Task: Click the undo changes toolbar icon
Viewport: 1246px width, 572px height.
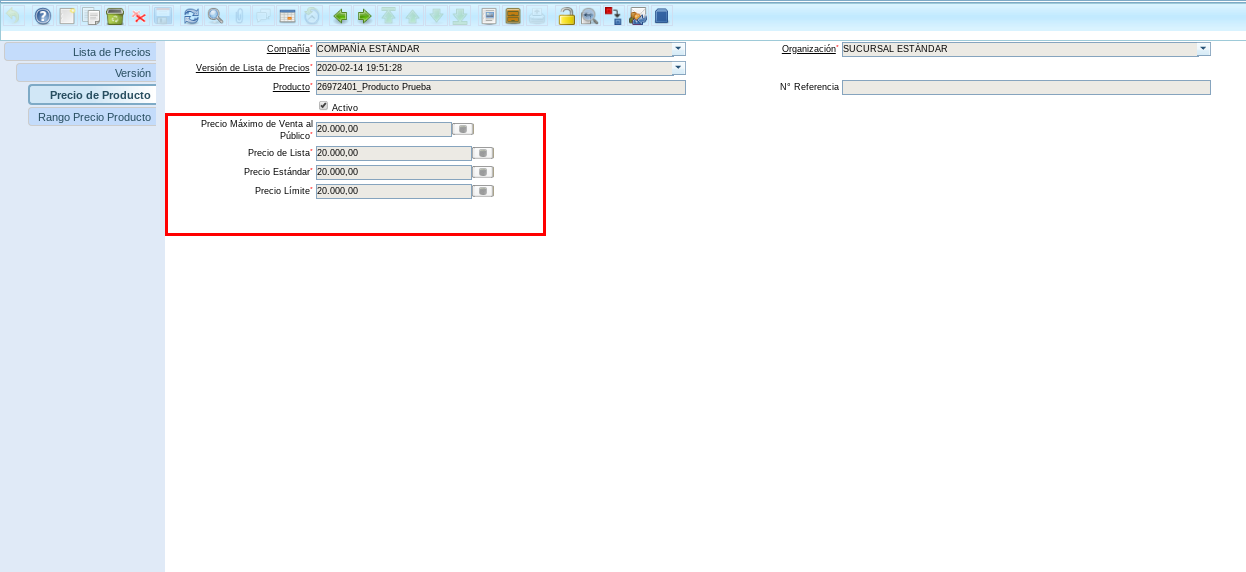Action: pos(13,16)
